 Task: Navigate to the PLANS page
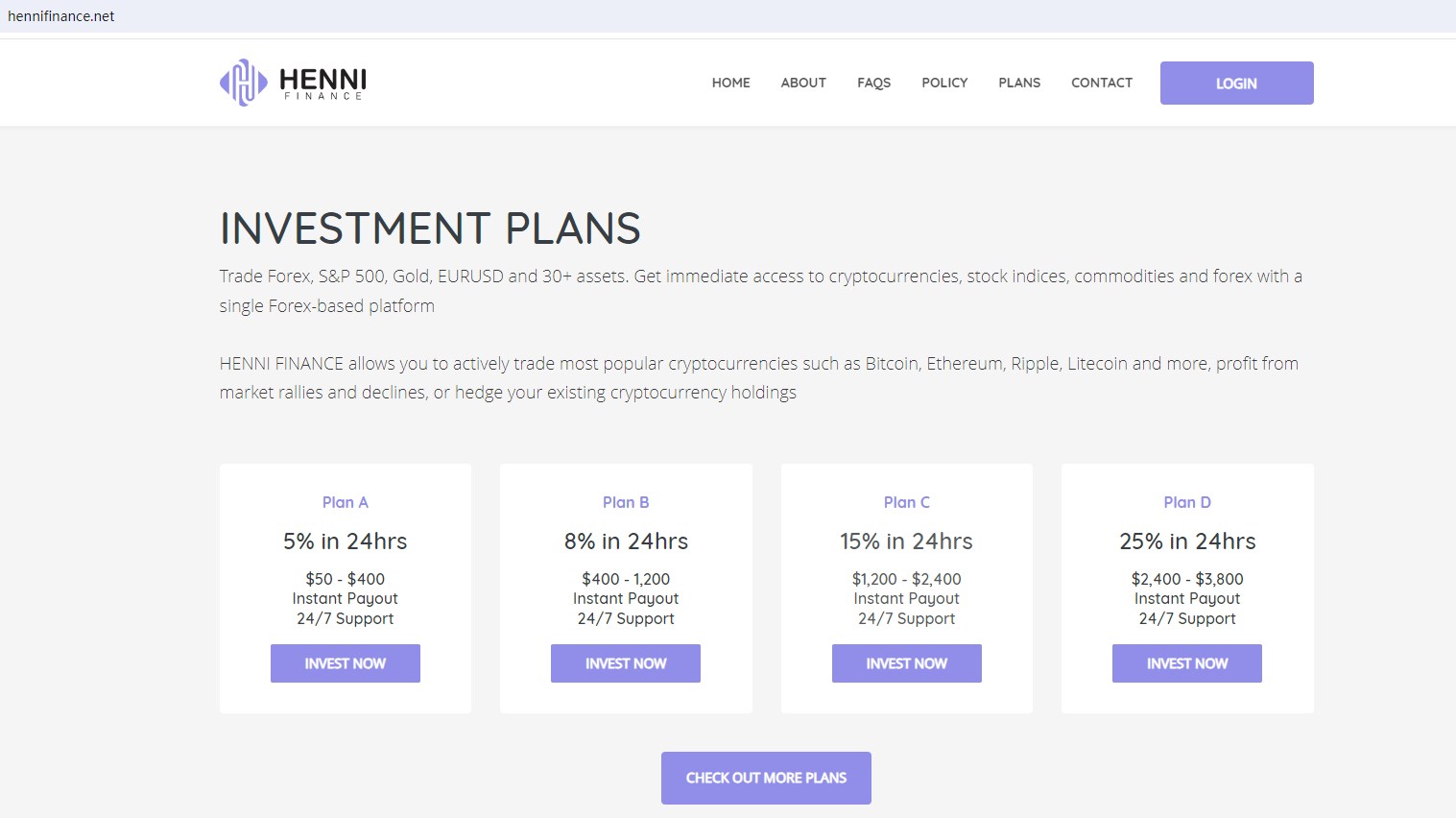(x=1019, y=83)
